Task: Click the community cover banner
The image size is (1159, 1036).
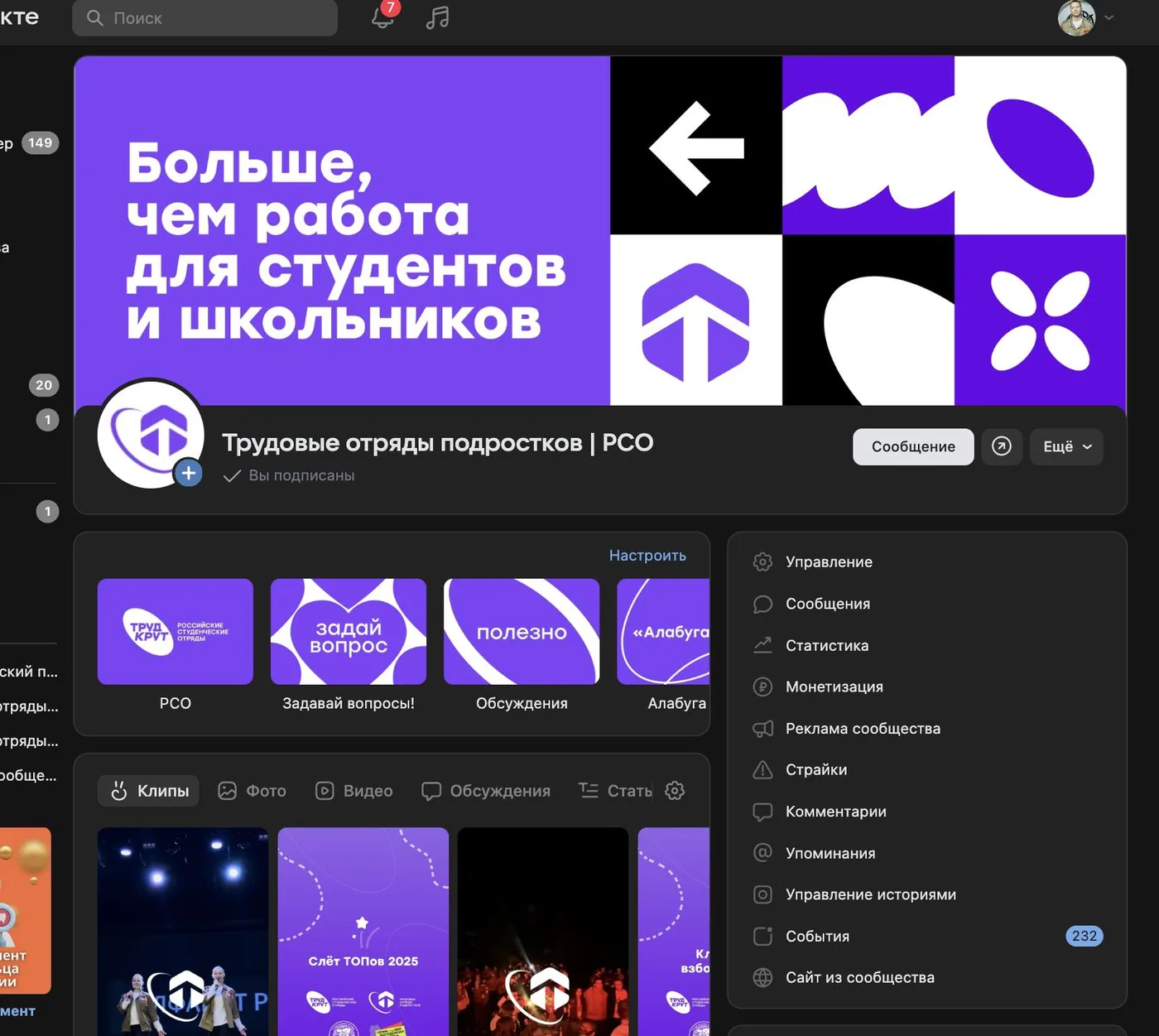Action: (600, 230)
